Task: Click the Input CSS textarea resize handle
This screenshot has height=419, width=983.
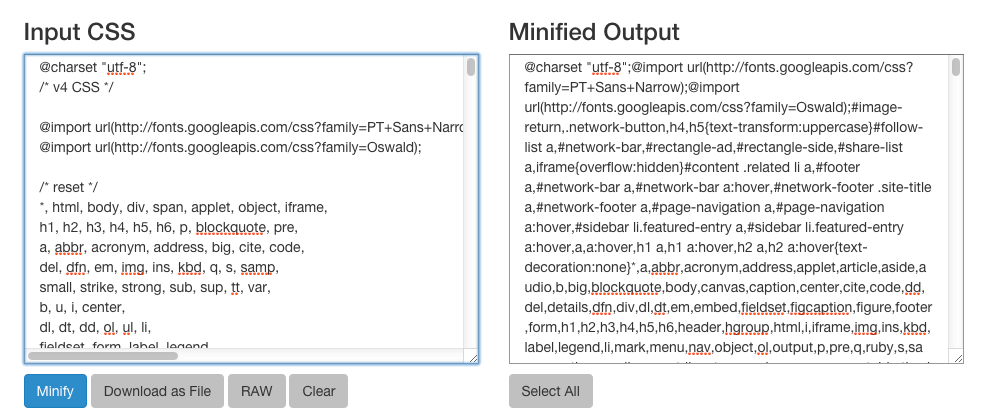Action: (473, 358)
